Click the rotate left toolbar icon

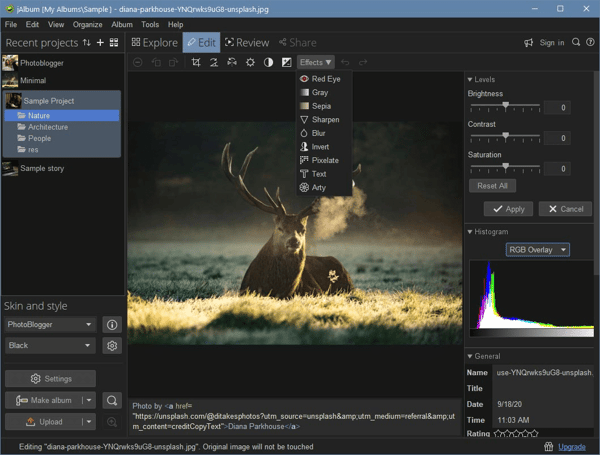tap(156, 62)
